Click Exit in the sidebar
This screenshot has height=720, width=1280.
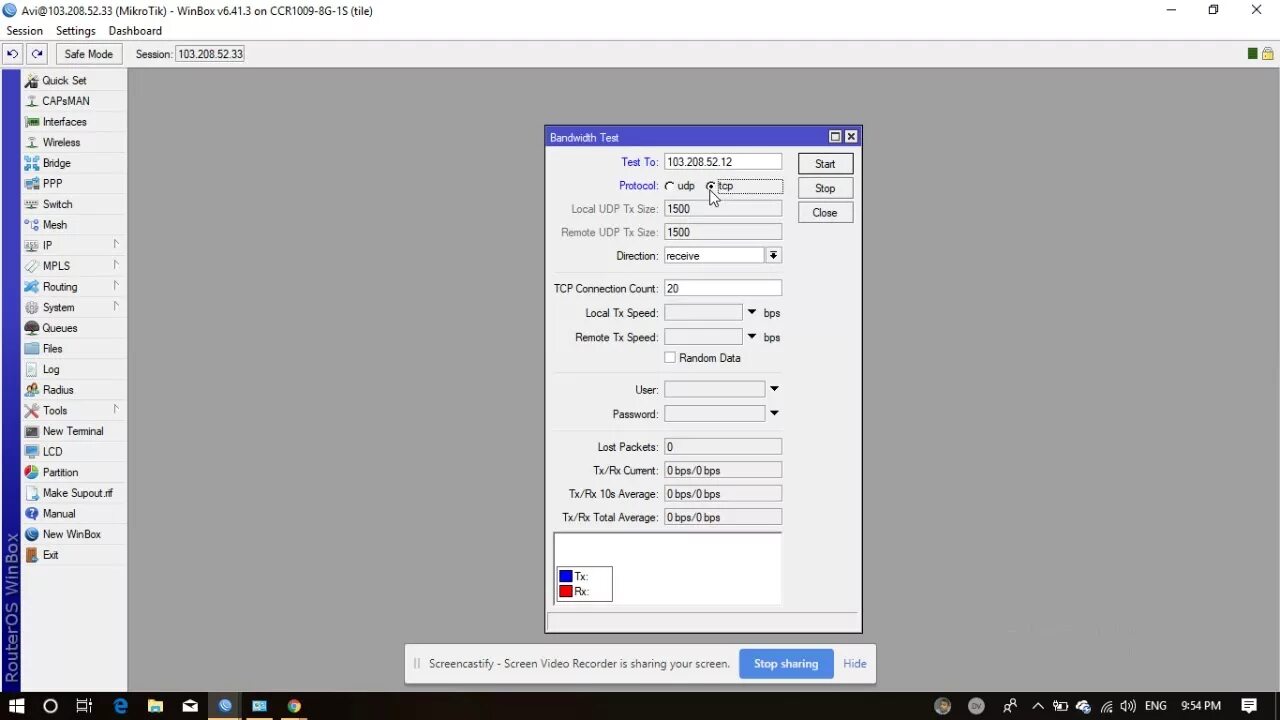[50, 555]
